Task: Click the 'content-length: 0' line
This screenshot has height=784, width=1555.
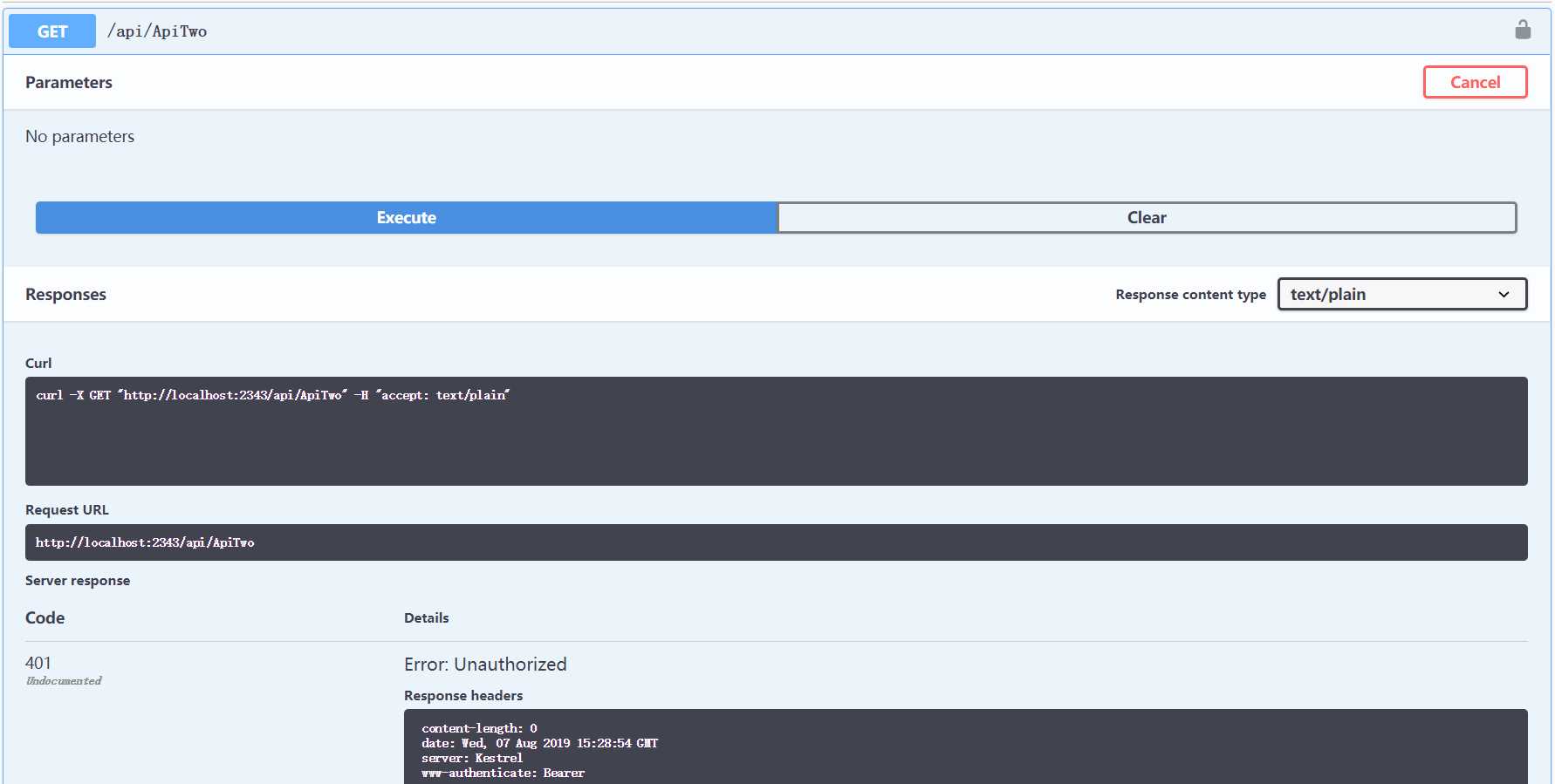Action: 480,729
